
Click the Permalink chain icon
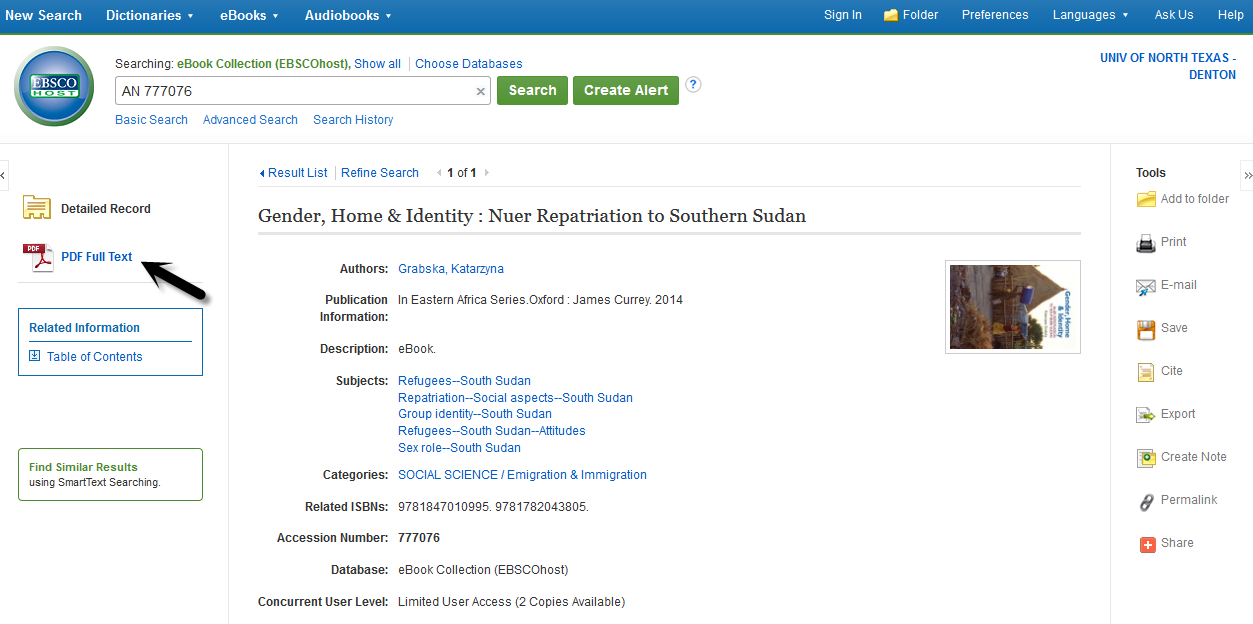click(x=1146, y=502)
